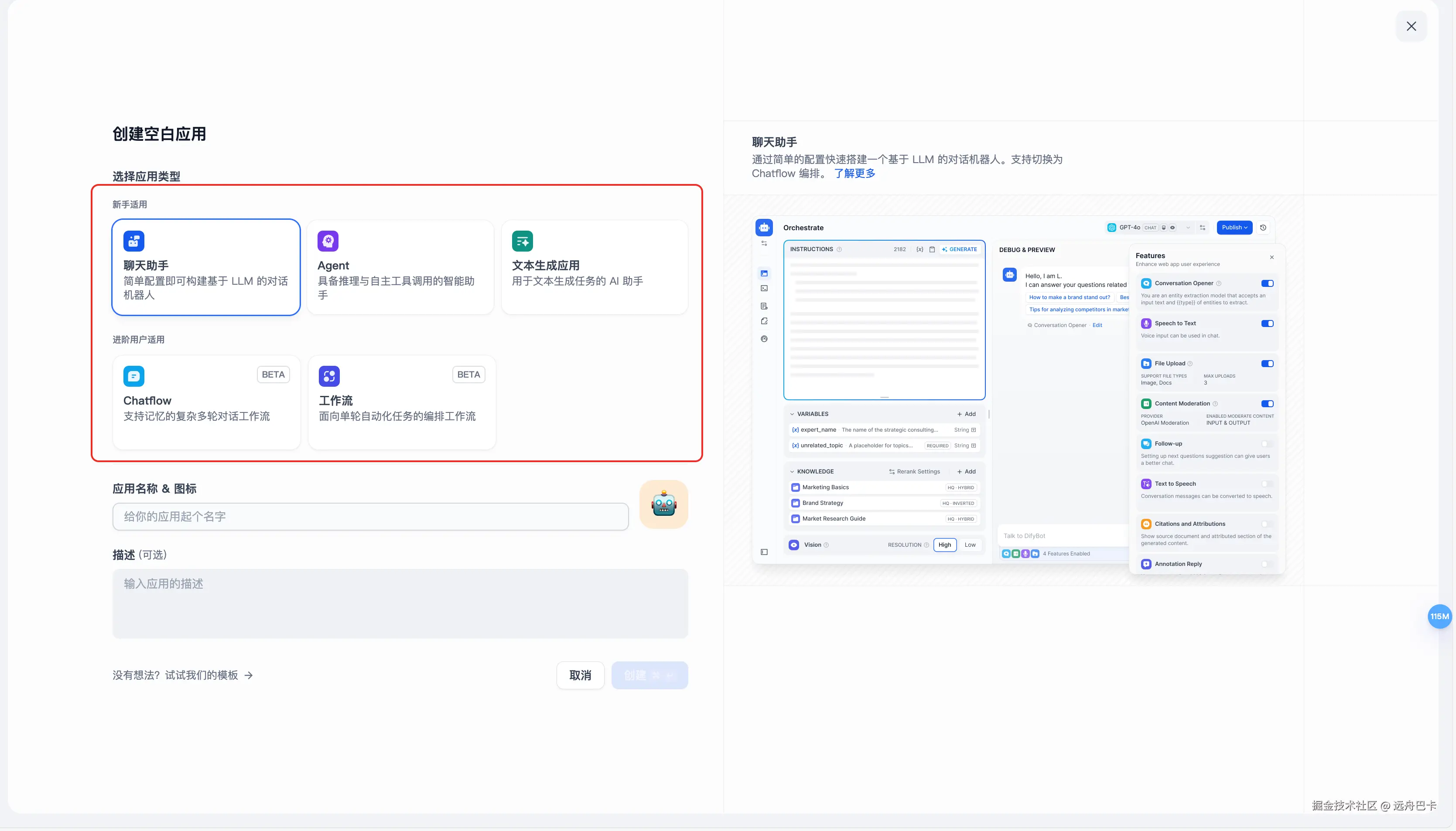
Task: Click the history icon beside Publish
Action: [x=1263, y=228]
